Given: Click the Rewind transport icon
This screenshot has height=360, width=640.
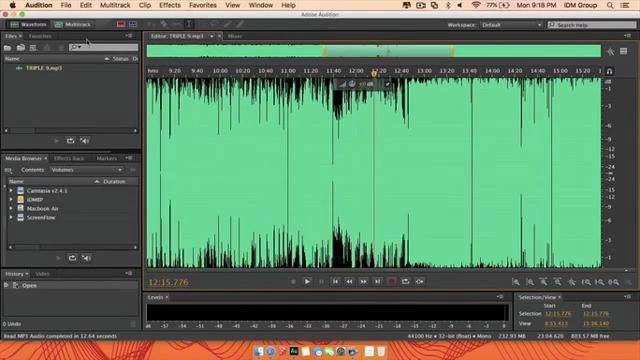Looking at the screenshot, I should (349, 281).
